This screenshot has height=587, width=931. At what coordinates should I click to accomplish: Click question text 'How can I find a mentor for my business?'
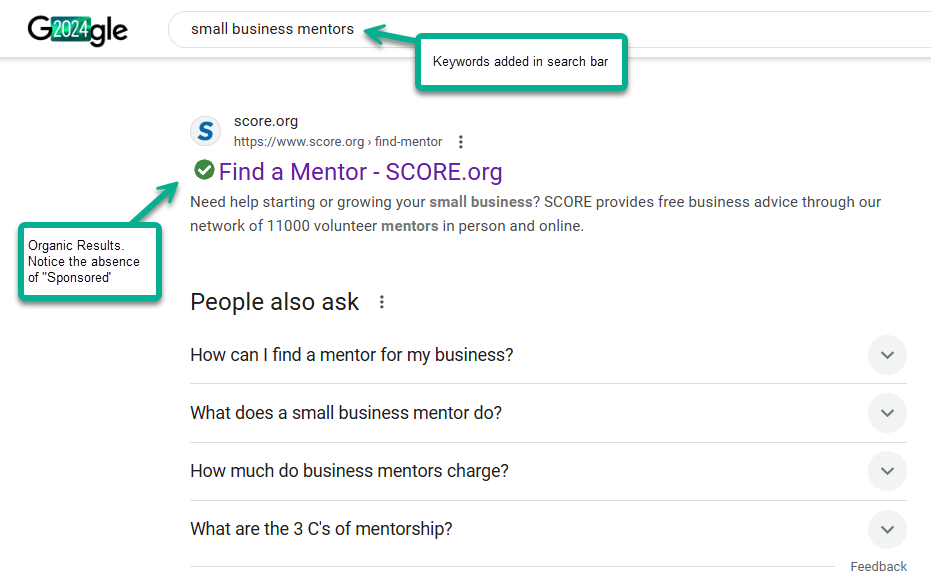pyautogui.click(x=352, y=355)
